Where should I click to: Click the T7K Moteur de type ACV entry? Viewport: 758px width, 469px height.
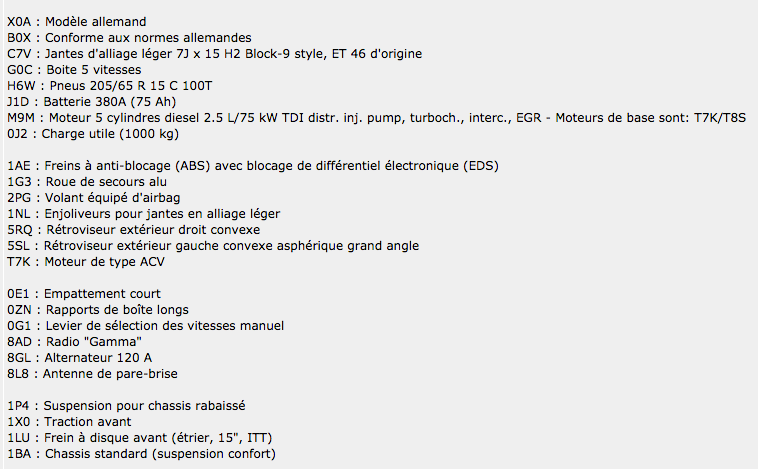click(86, 261)
